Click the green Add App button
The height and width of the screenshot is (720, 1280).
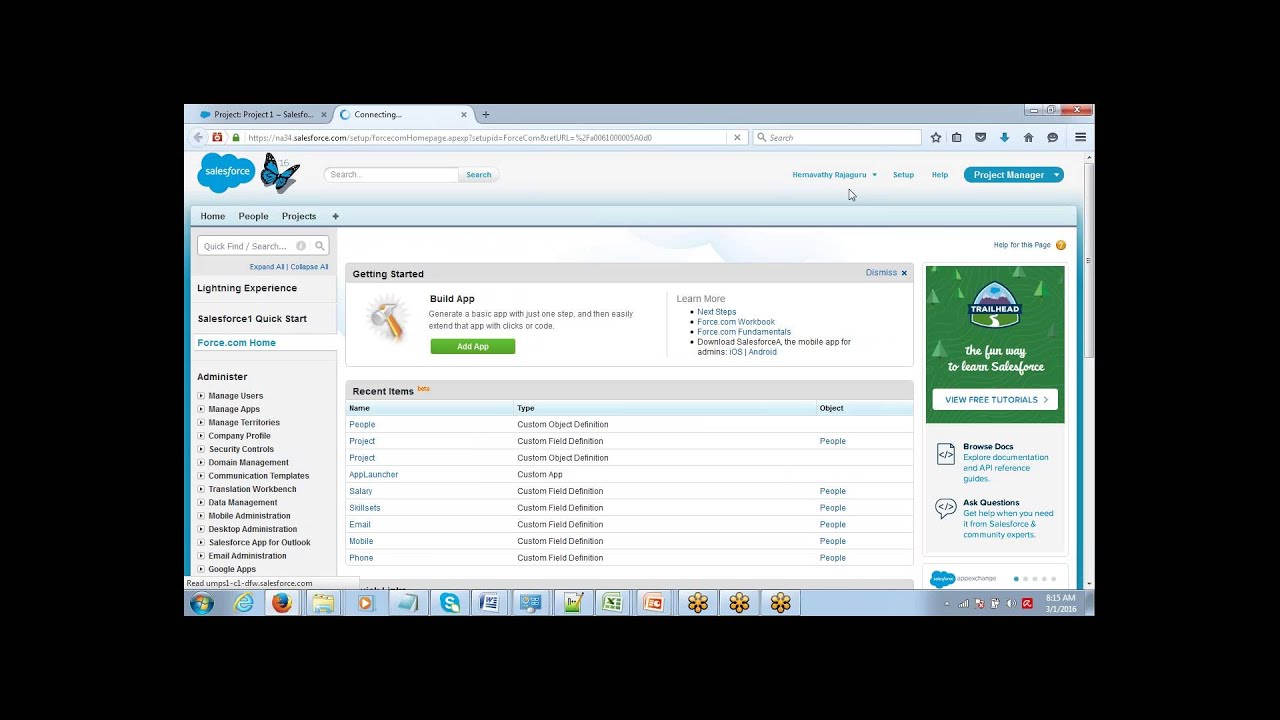473,346
